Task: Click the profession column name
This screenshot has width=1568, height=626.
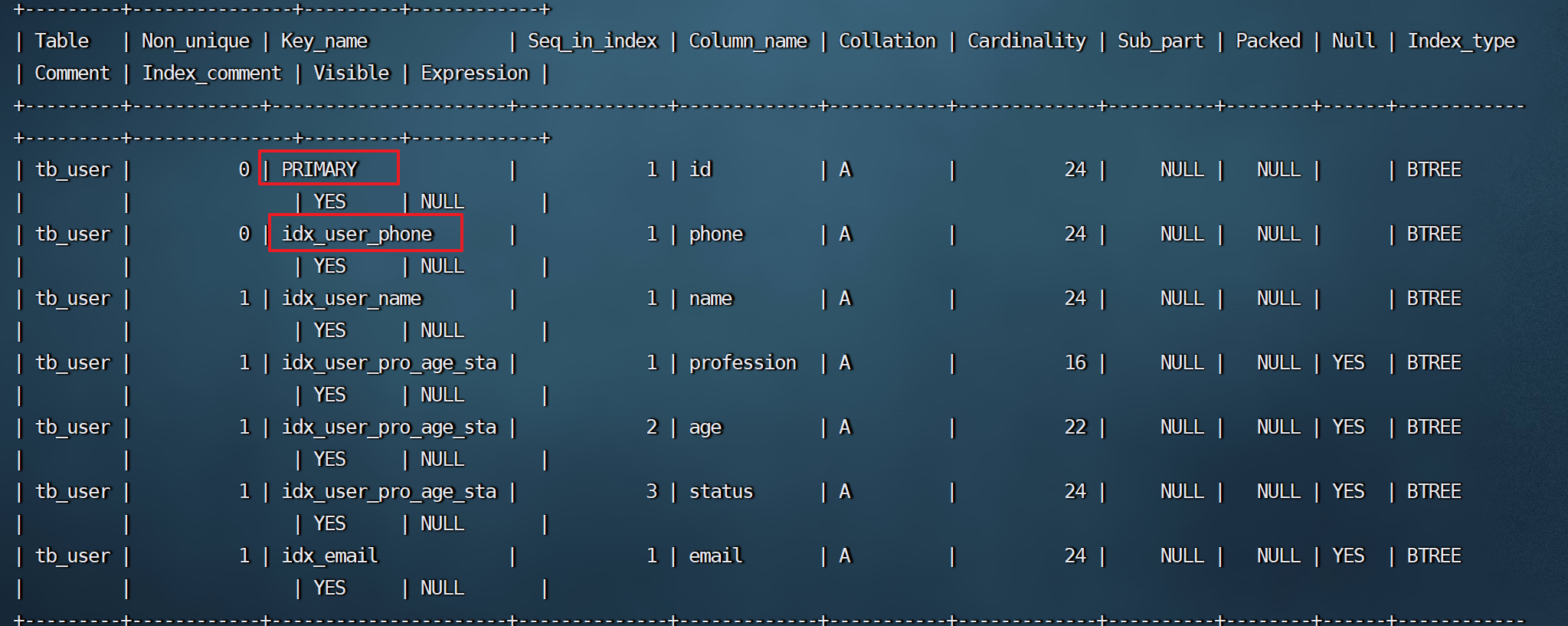Action: click(x=743, y=363)
